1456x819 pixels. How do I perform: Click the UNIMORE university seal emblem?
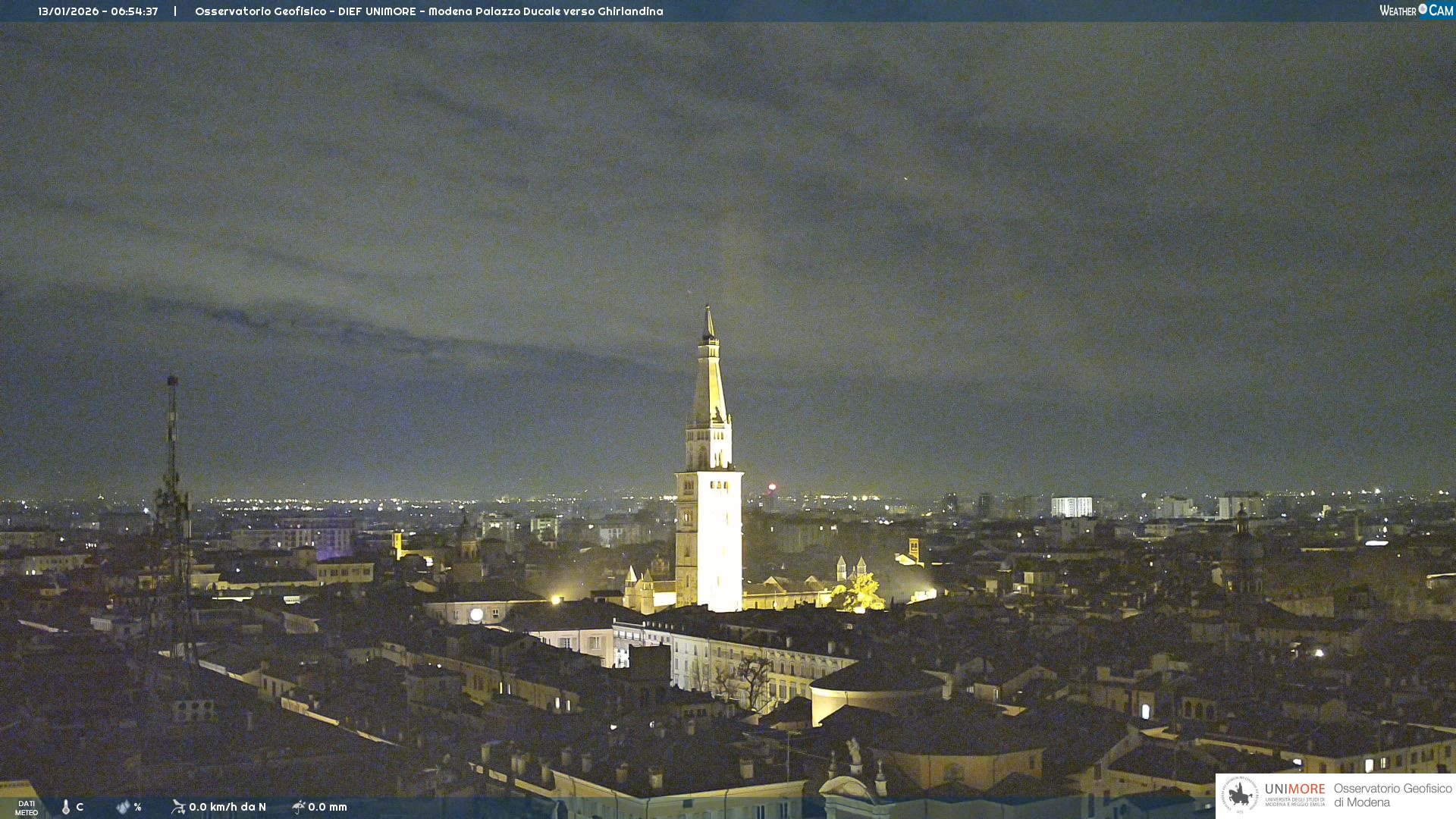click(x=1240, y=795)
